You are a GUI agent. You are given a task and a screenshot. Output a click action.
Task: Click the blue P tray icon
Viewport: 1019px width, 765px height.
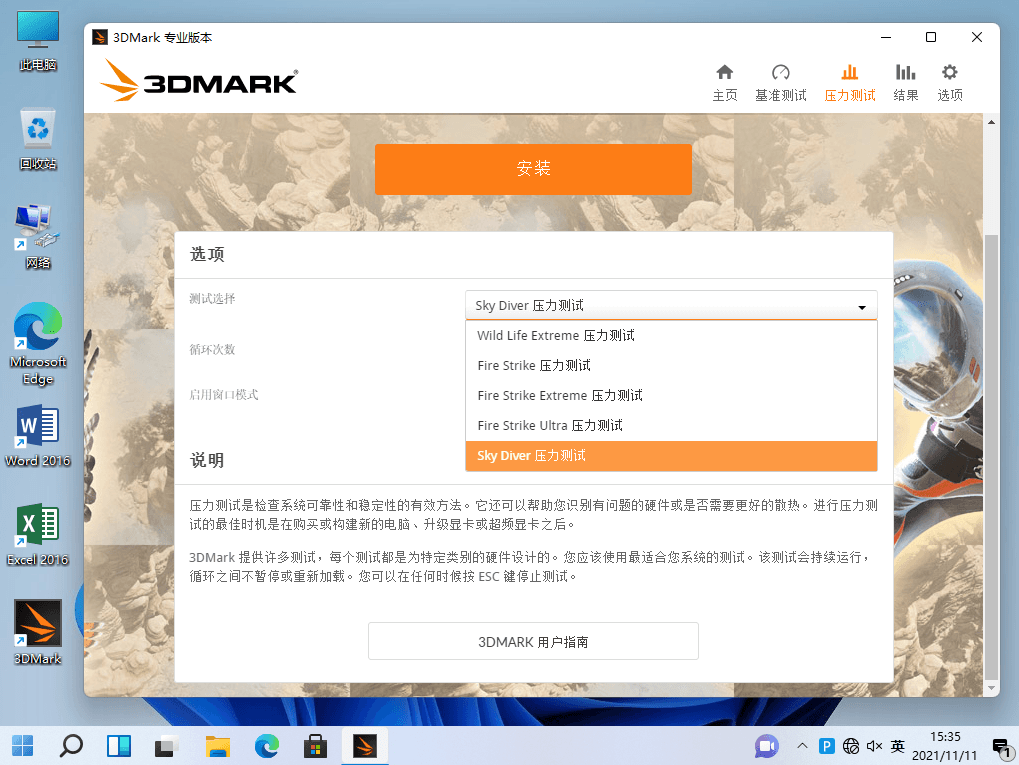point(827,746)
